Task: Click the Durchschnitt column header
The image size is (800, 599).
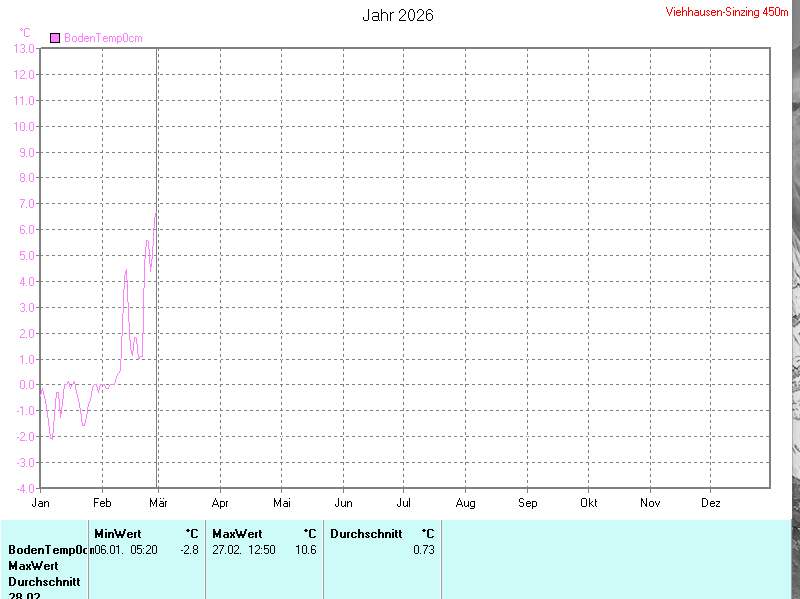Action: (x=366, y=534)
